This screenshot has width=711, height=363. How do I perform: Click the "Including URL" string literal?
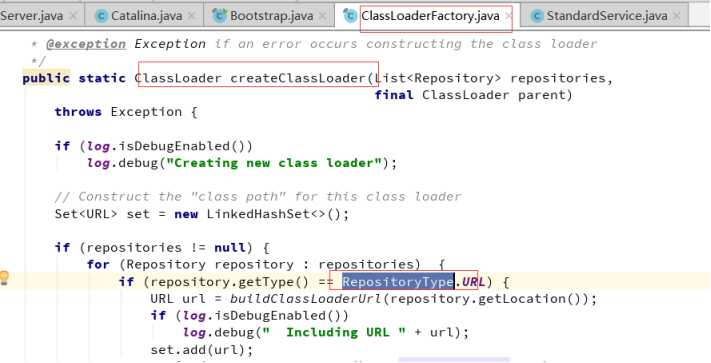tap(334, 332)
